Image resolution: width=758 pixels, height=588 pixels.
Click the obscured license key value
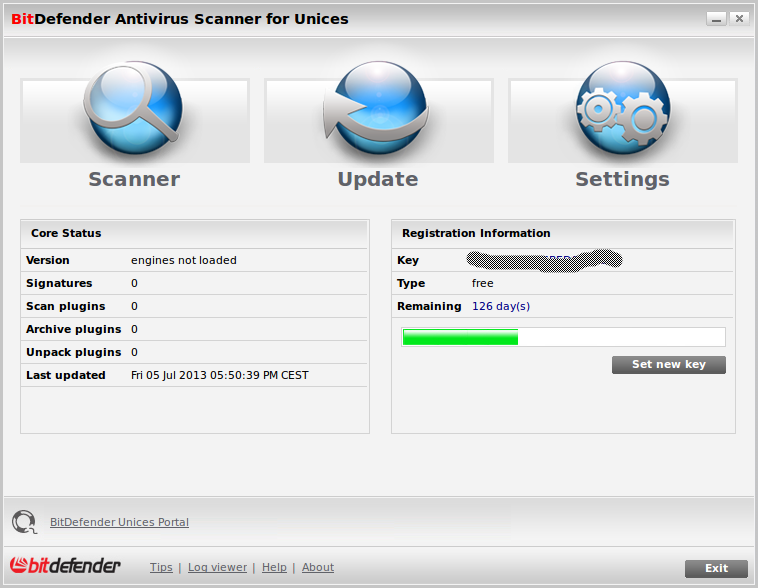[544, 260]
